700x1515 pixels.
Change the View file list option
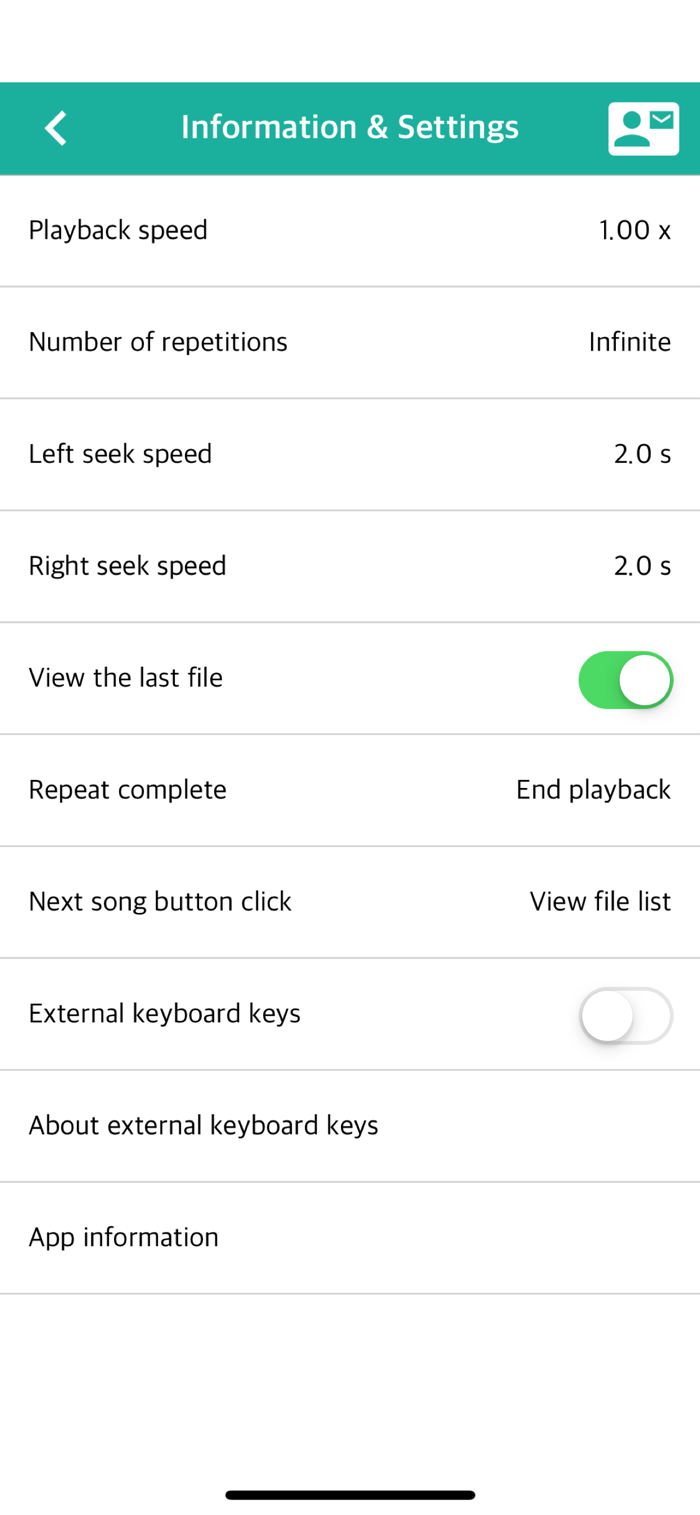tap(600, 902)
